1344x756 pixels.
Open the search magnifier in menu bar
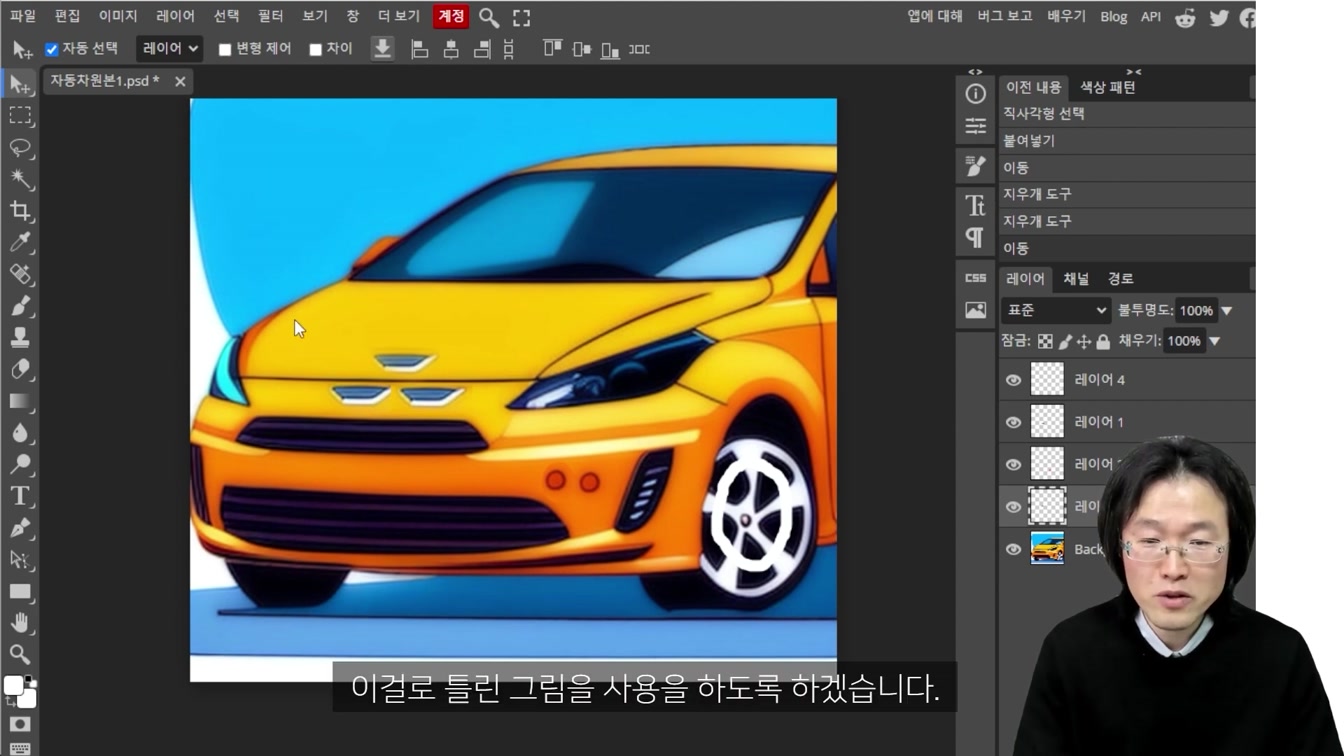(489, 17)
